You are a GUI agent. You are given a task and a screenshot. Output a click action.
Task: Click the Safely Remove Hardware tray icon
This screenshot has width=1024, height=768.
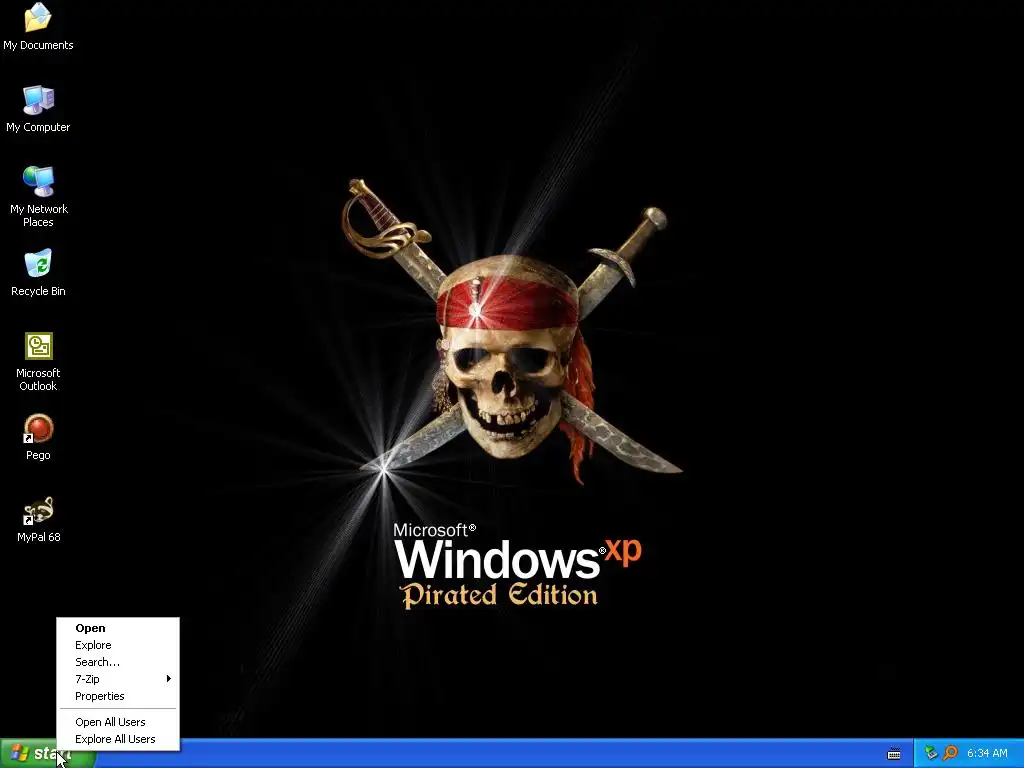click(x=931, y=753)
